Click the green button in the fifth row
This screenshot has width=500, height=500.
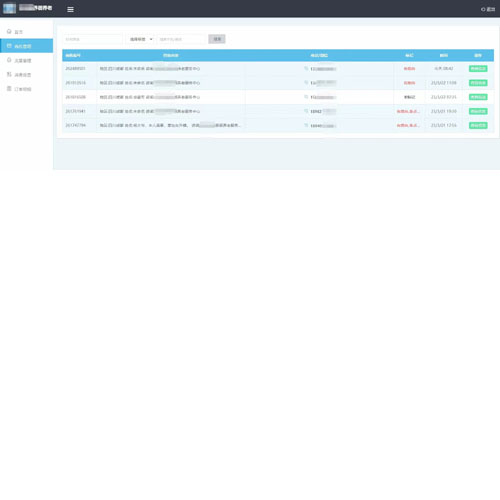(478, 125)
